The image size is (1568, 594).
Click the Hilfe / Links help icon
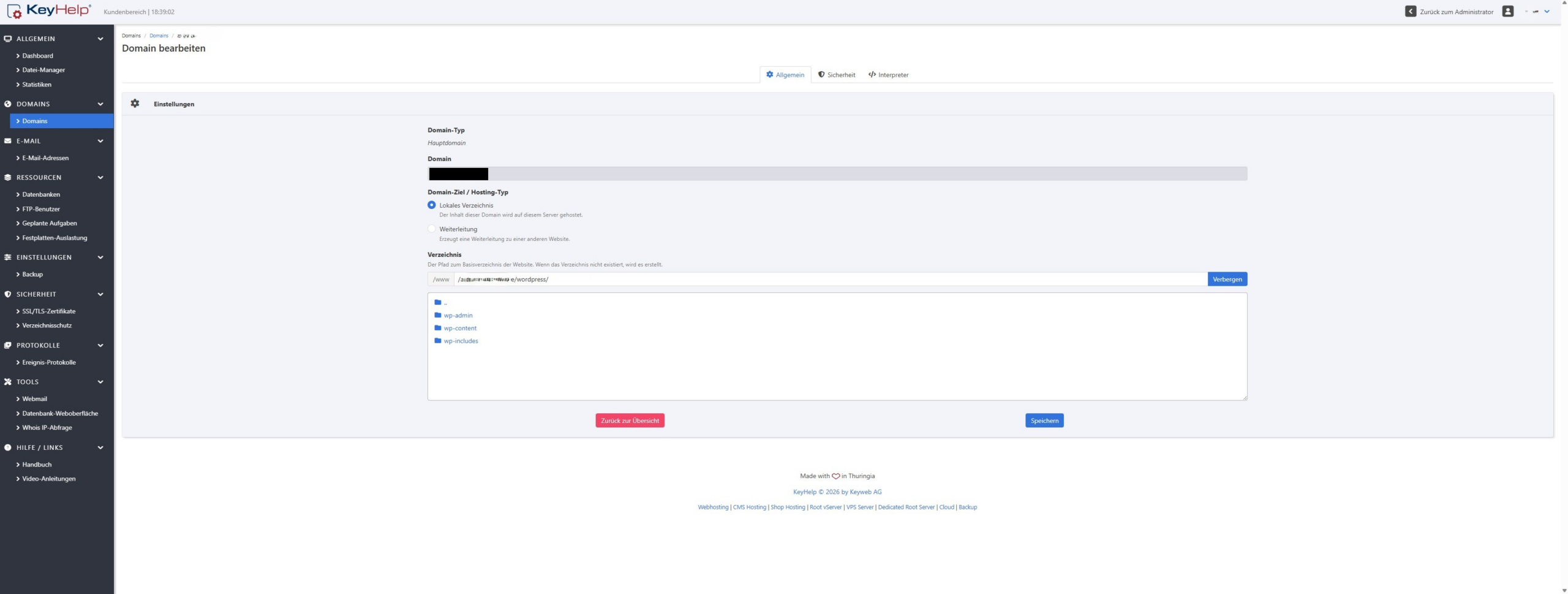8,447
